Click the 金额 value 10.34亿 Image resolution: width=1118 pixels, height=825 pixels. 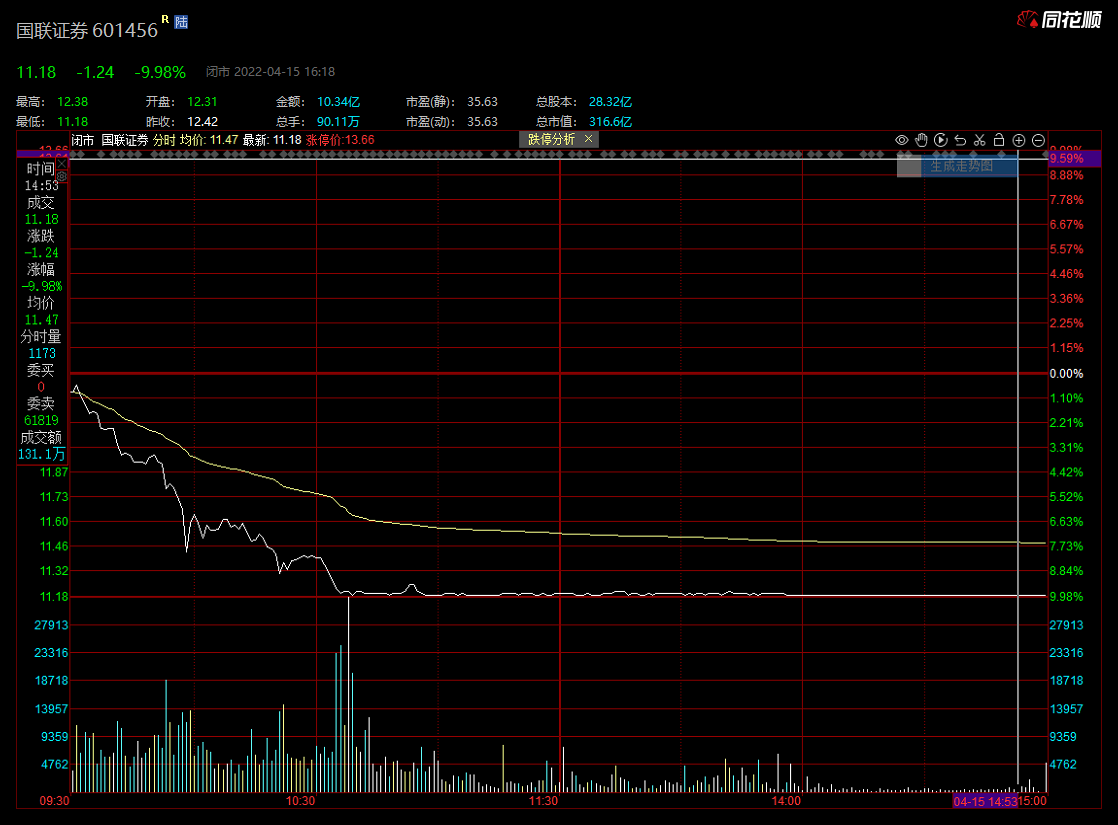[339, 102]
